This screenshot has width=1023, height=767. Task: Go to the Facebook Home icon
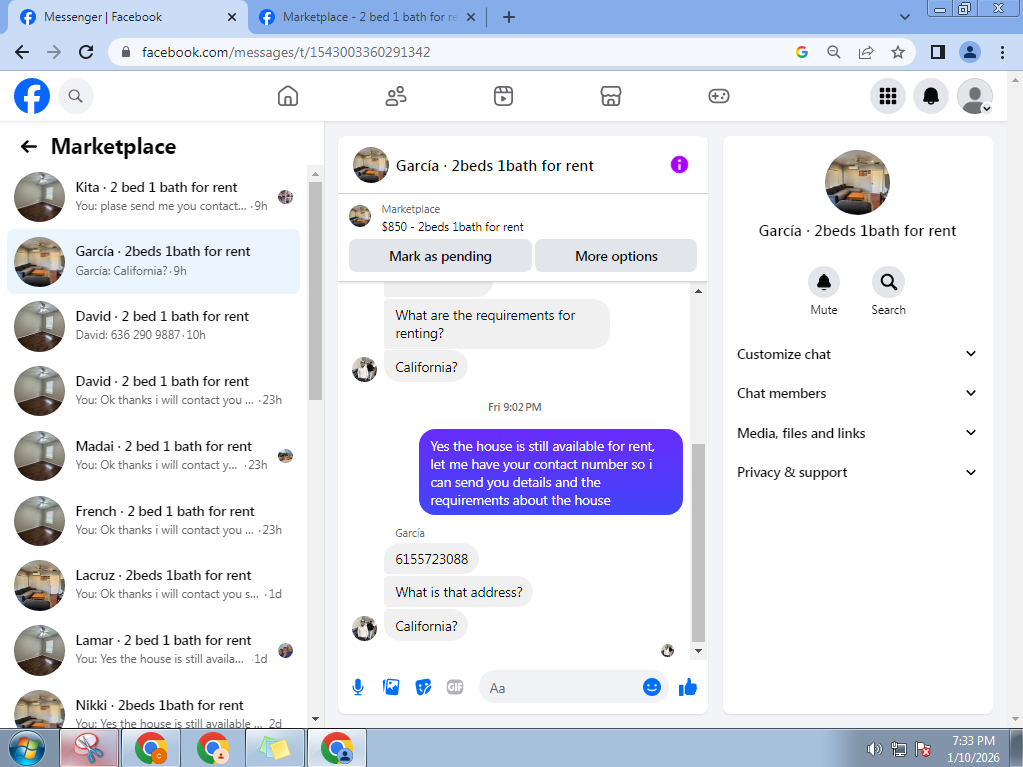click(288, 96)
